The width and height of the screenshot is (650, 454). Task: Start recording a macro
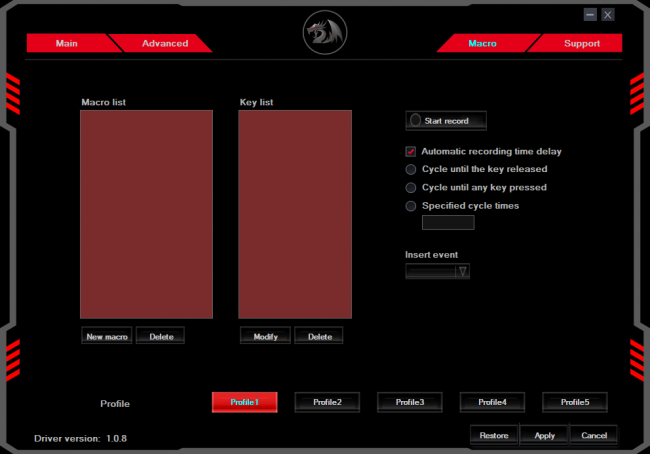point(446,121)
